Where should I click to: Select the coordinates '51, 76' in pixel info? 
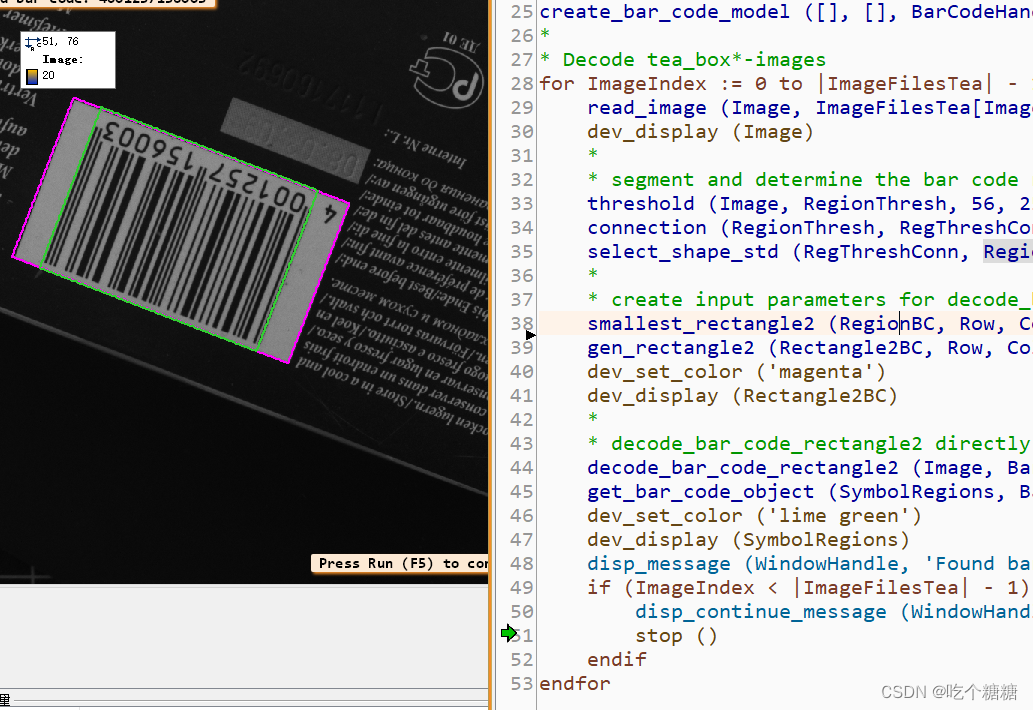[60, 41]
